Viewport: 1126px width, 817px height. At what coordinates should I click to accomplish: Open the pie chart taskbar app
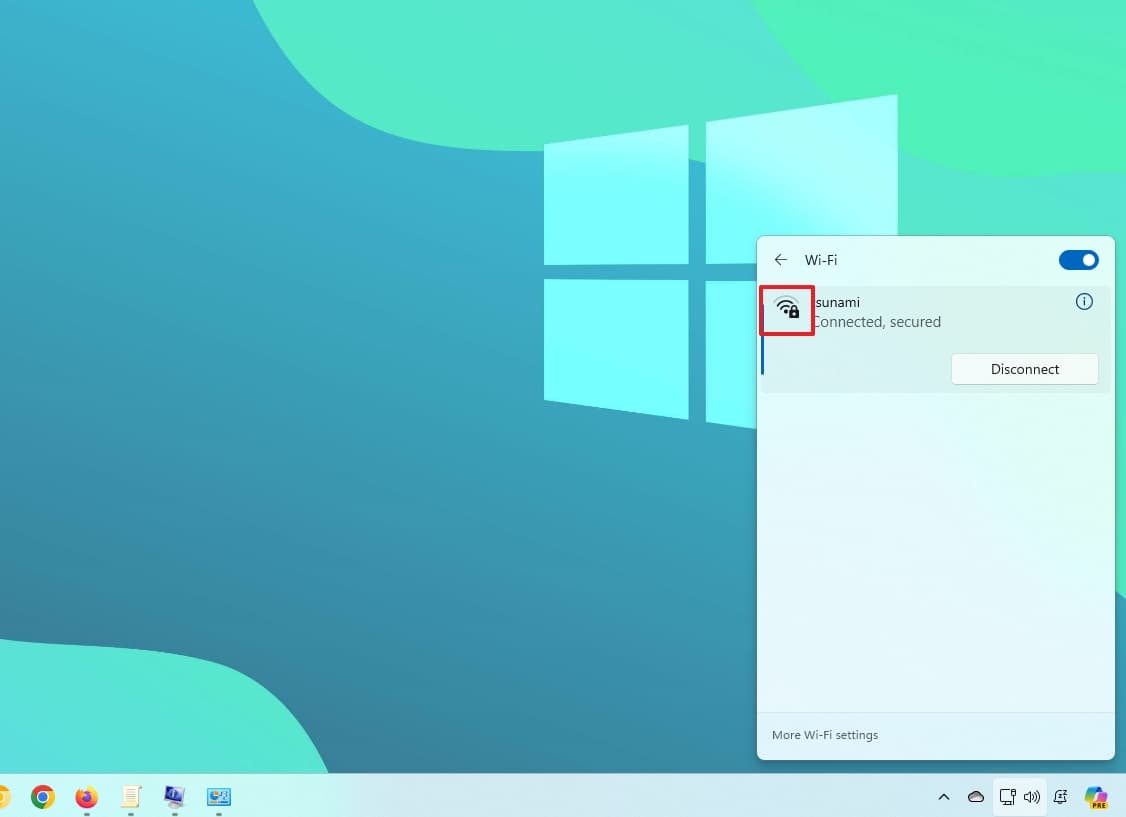click(x=219, y=797)
